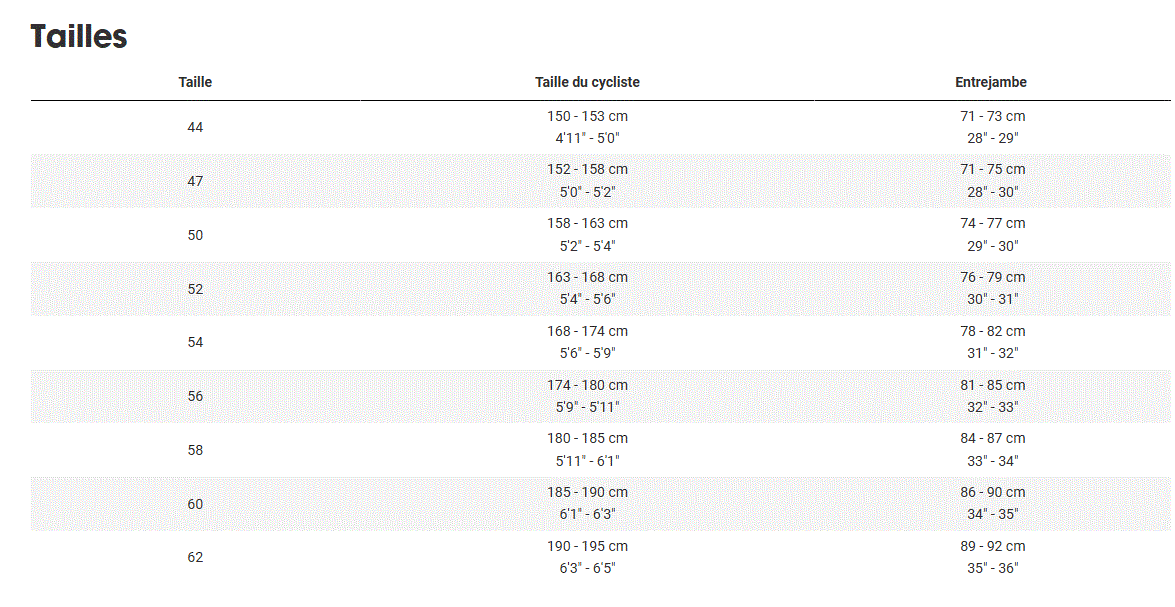Click the 89 - 92 cm inseam value
1175x607 pixels.
[x=992, y=546]
